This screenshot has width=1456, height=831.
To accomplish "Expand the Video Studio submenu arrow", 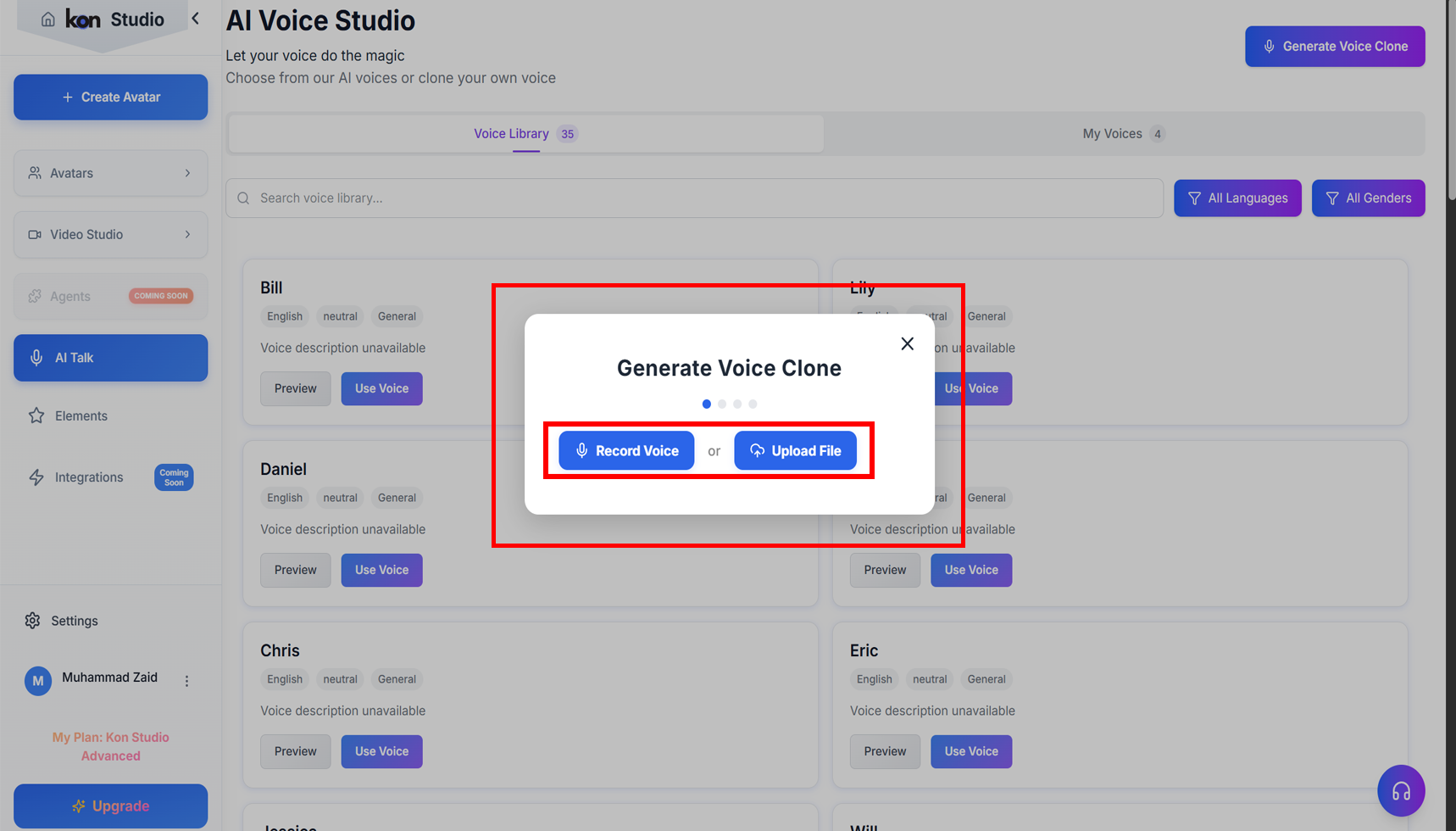I will click(187, 234).
